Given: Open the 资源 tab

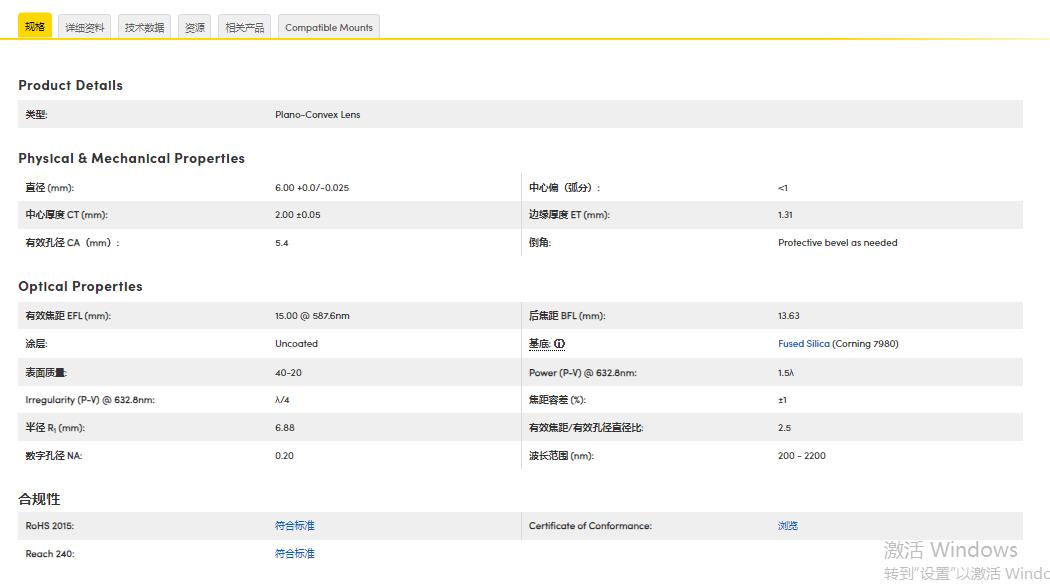Looking at the screenshot, I should pyautogui.click(x=194, y=27).
